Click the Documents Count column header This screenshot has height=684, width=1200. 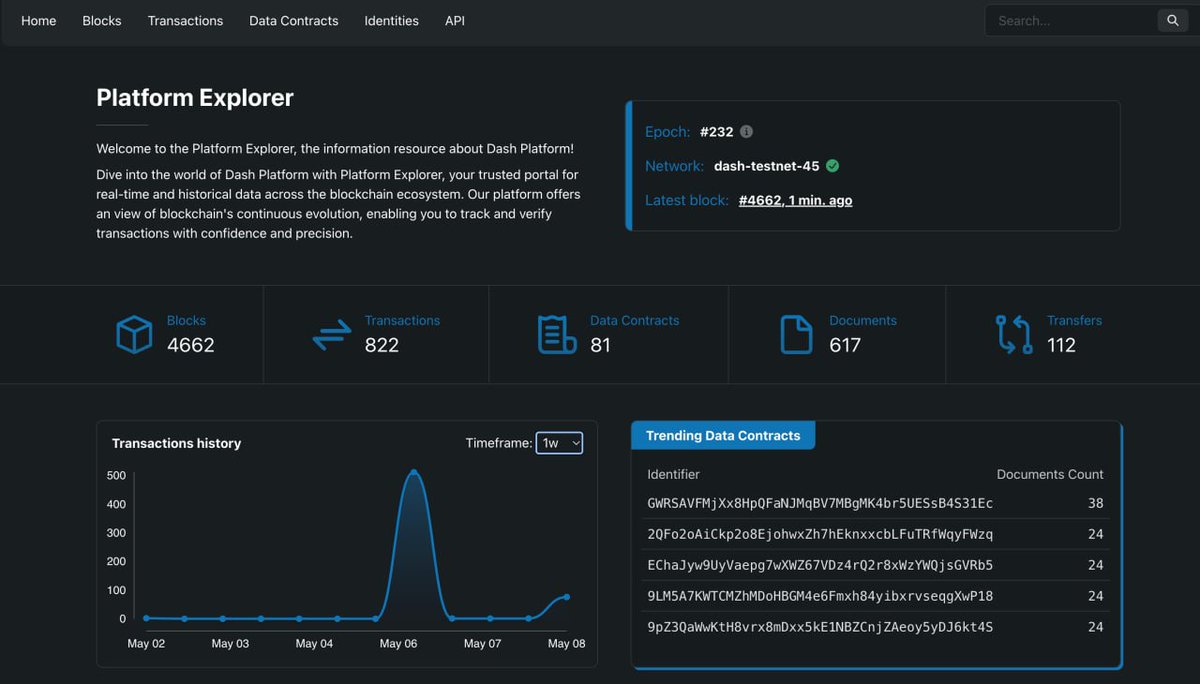[1050, 474]
